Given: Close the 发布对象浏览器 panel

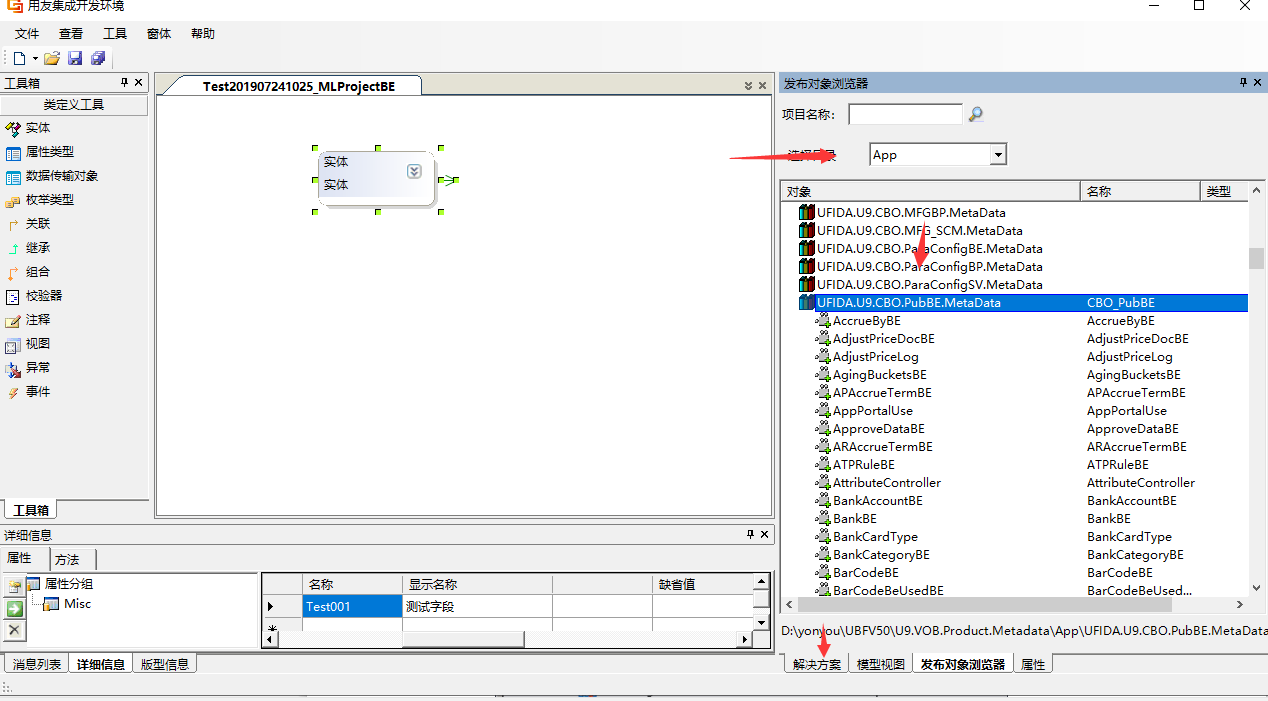Looking at the screenshot, I should pos(1258,83).
